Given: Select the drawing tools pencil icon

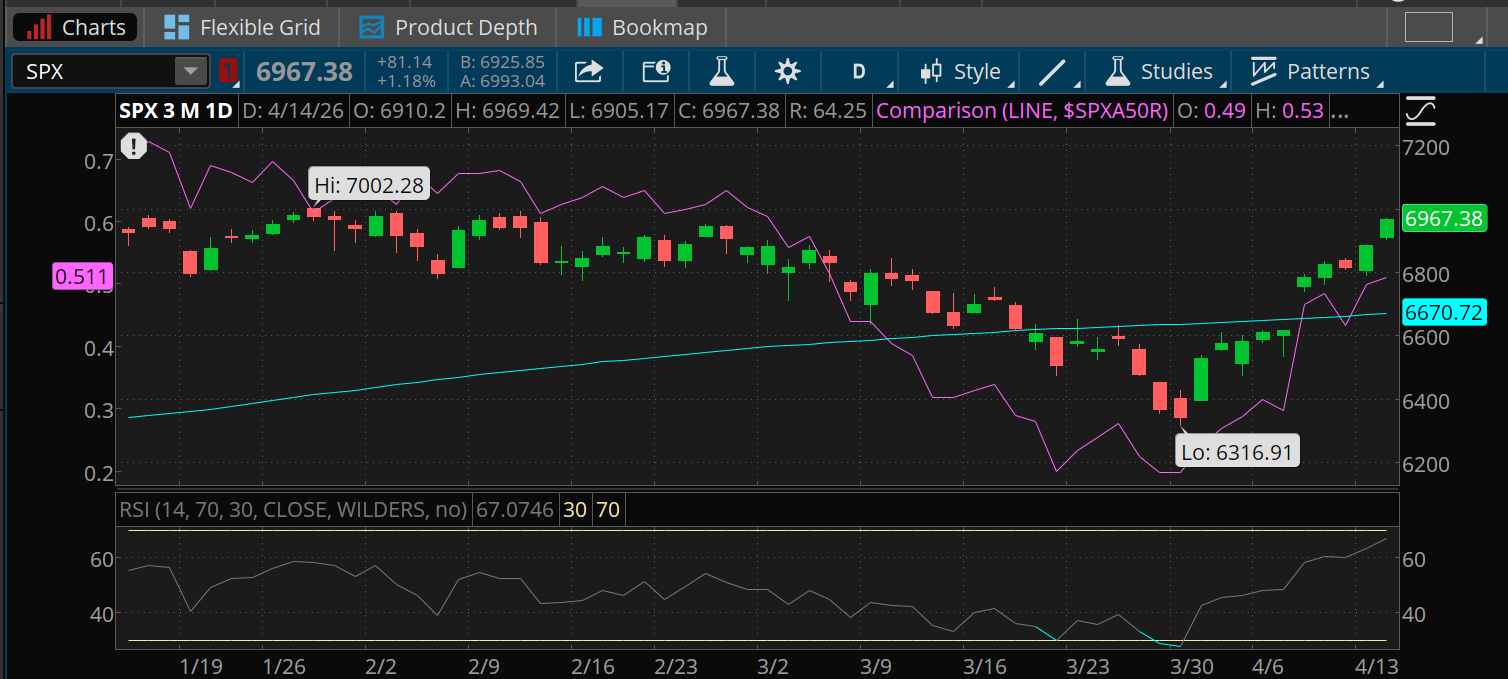Looking at the screenshot, I should (1052, 70).
